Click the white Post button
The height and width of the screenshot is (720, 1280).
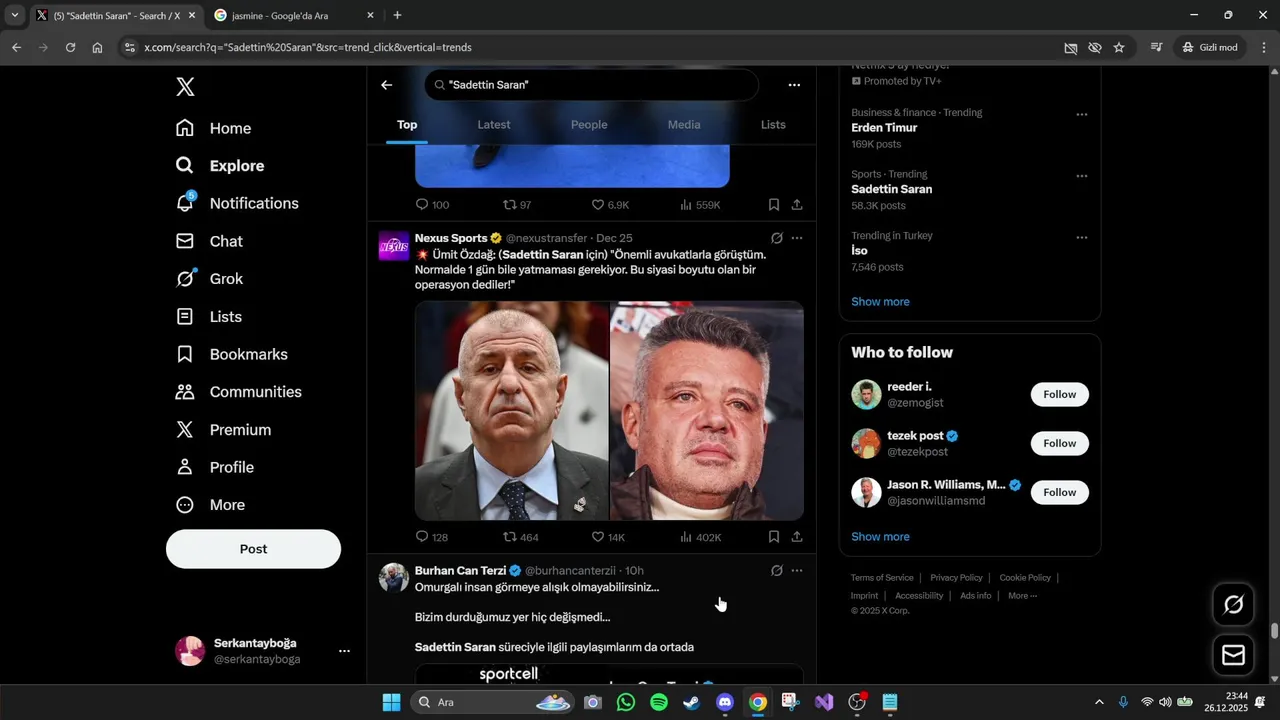click(253, 549)
